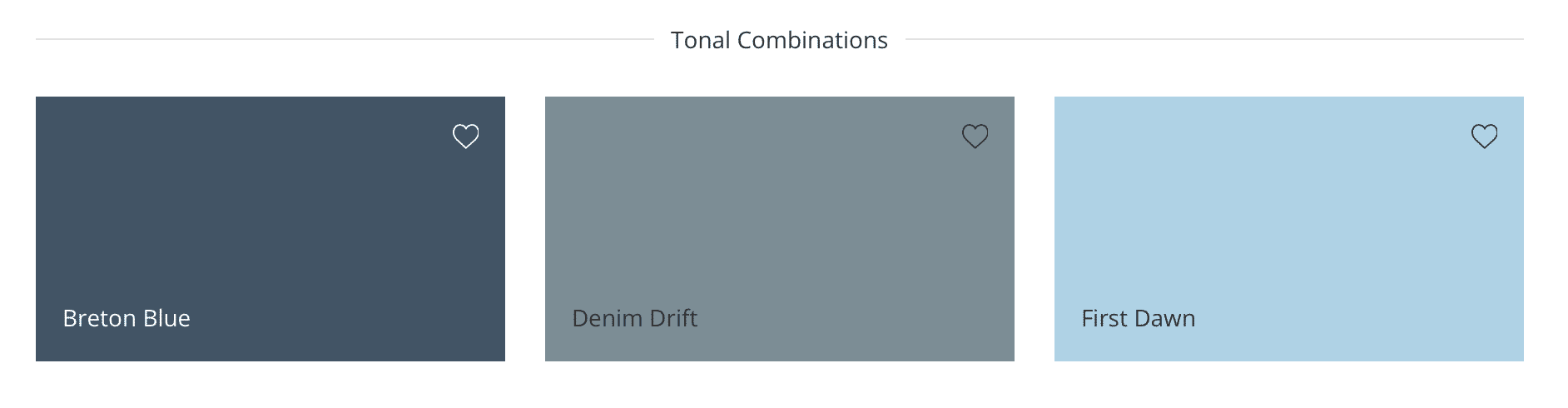Follow the First Dawn name link
Image resolution: width=1568 pixels, height=408 pixels.
[x=1139, y=318]
